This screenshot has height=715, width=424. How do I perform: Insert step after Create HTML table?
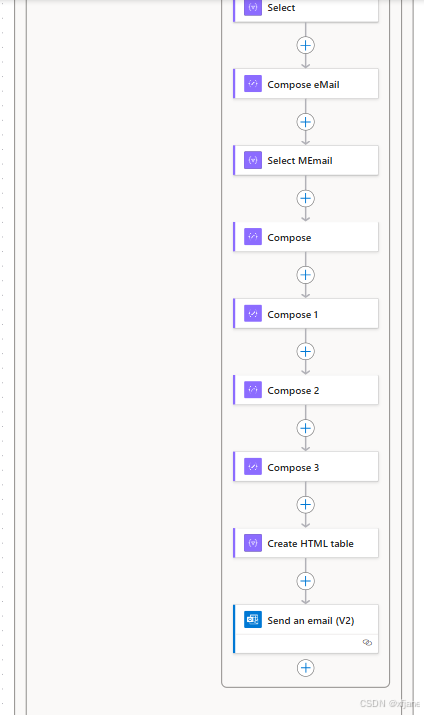tap(305, 581)
